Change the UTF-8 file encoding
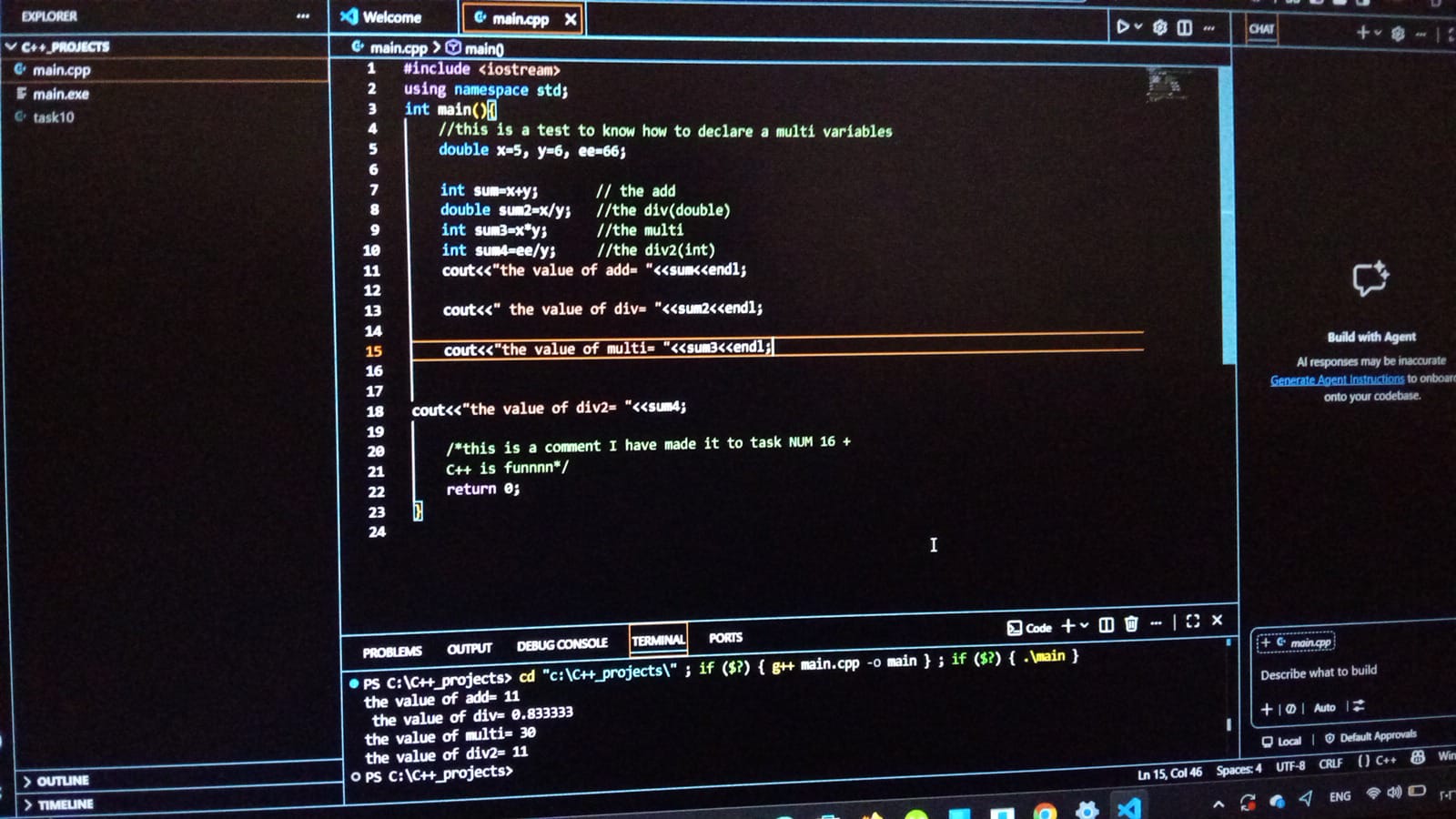This screenshot has height=819, width=1456. 1290,766
